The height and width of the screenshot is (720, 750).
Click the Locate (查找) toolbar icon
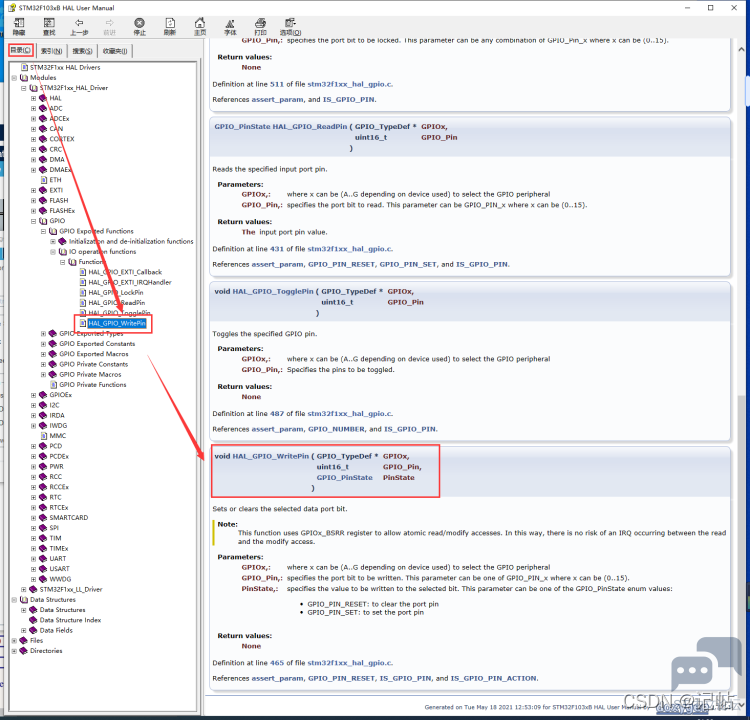pos(49,27)
